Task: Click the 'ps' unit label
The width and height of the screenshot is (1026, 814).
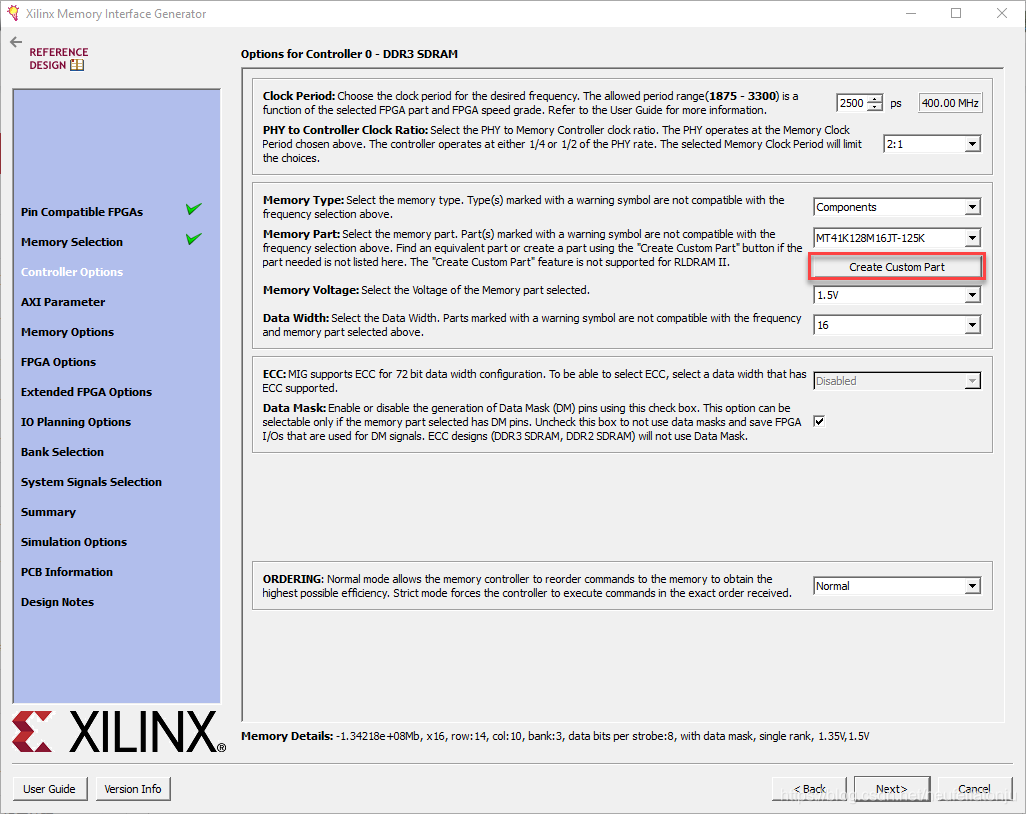Action: pos(896,103)
